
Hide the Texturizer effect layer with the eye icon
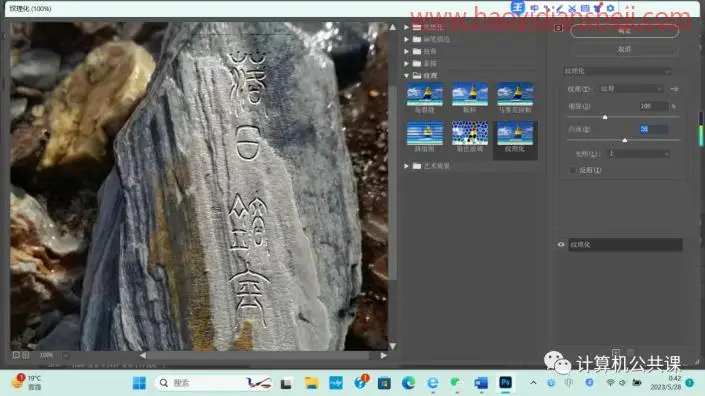tap(561, 245)
